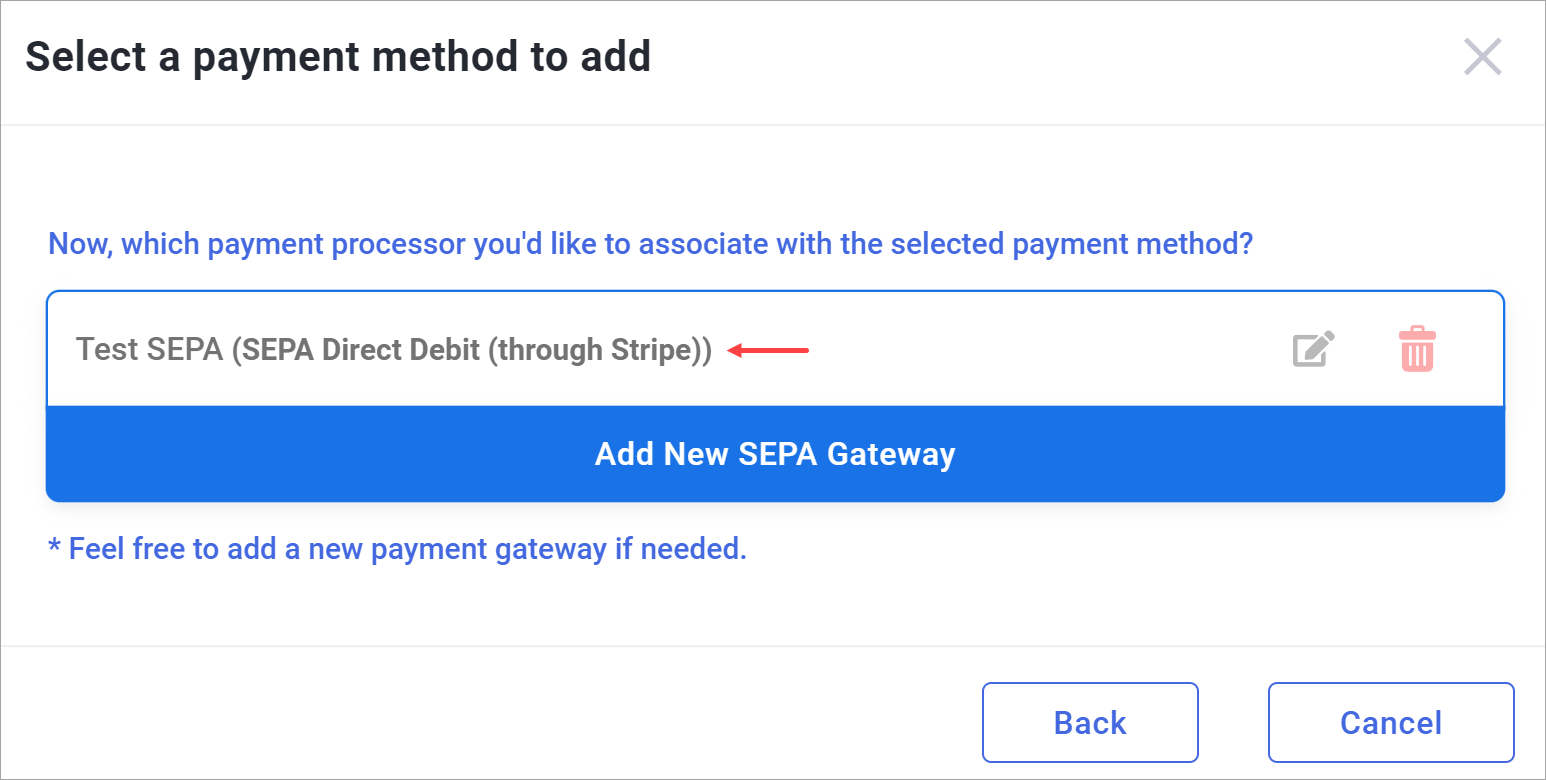
Task: Close the payment method dialog with X
Action: [1482, 57]
